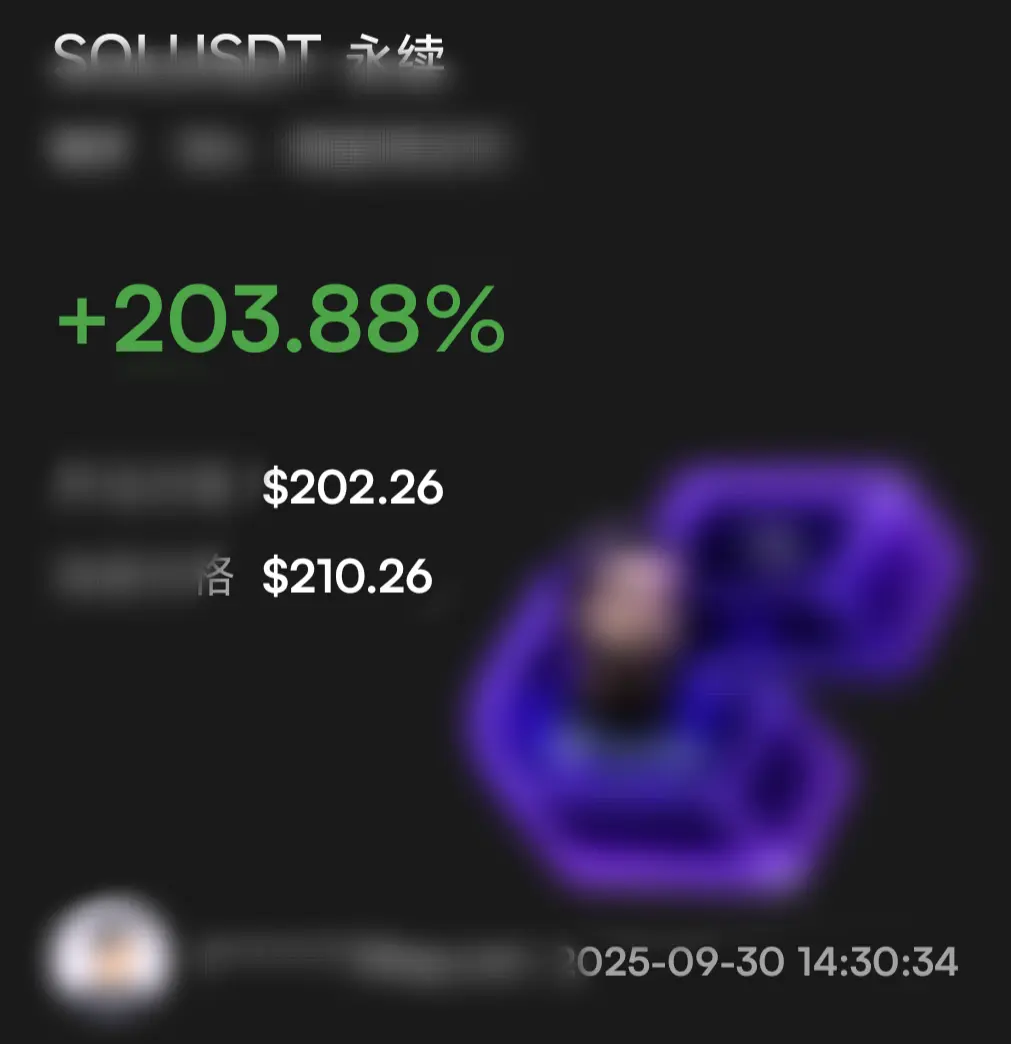Screen dimensions: 1011x1044
Task: Click the 14:30:34 time stamp
Action: click(x=878, y=962)
